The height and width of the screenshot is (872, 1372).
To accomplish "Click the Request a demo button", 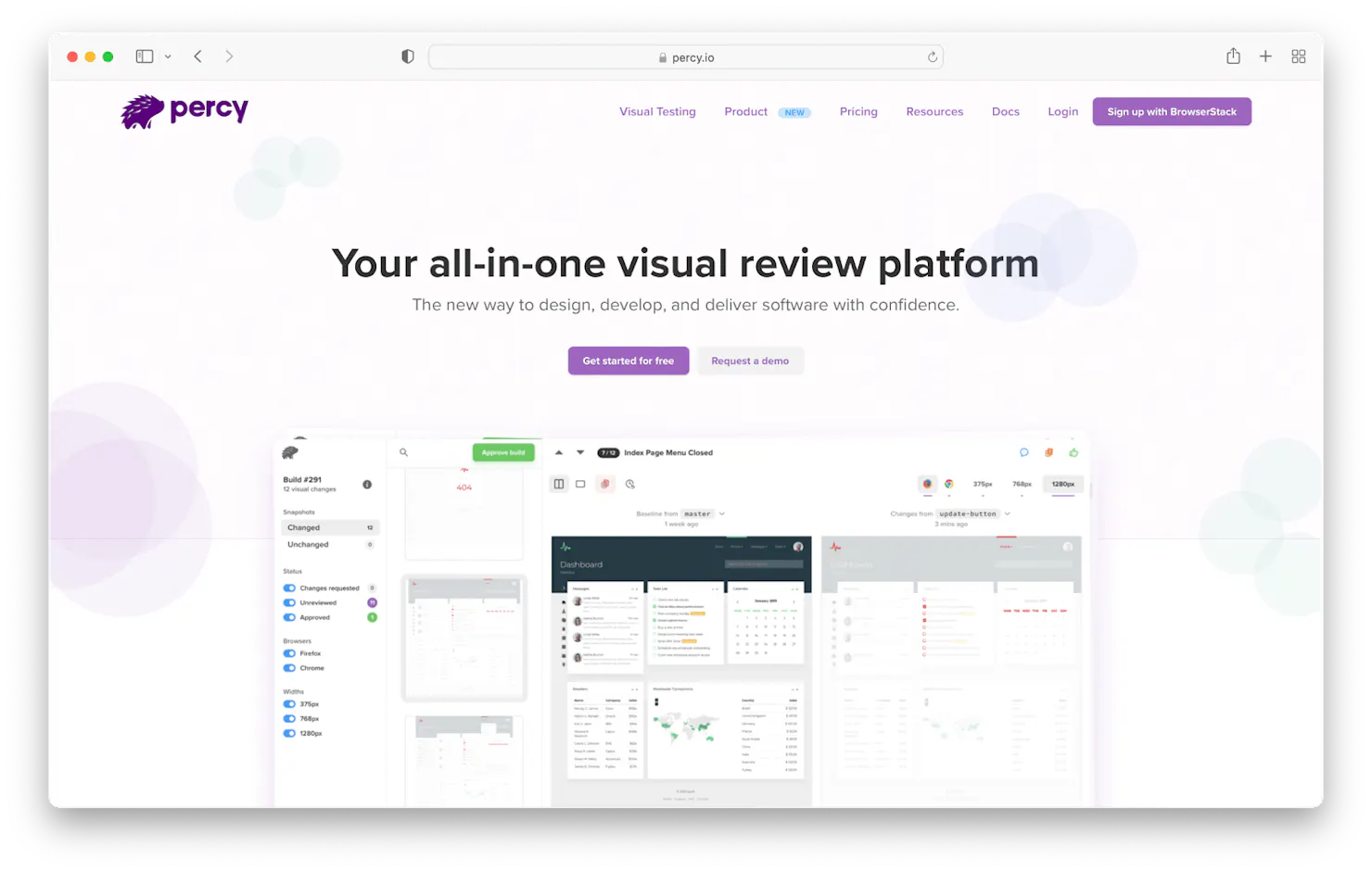I will coord(750,360).
